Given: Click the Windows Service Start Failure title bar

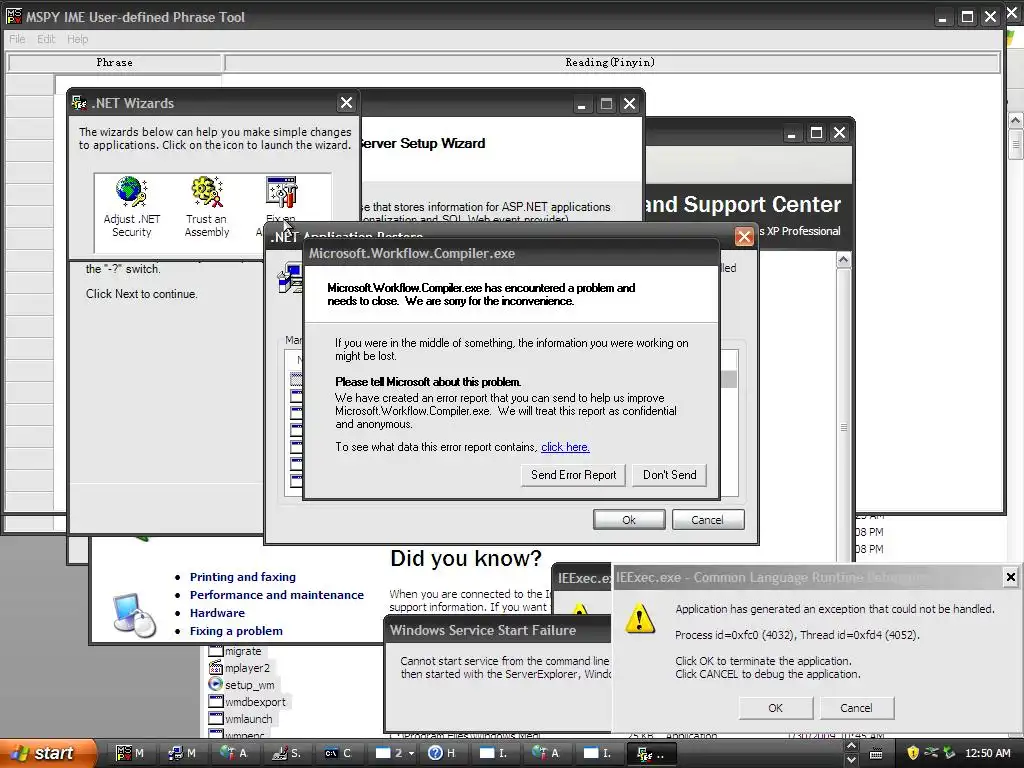Looking at the screenshot, I should (498, 630).
